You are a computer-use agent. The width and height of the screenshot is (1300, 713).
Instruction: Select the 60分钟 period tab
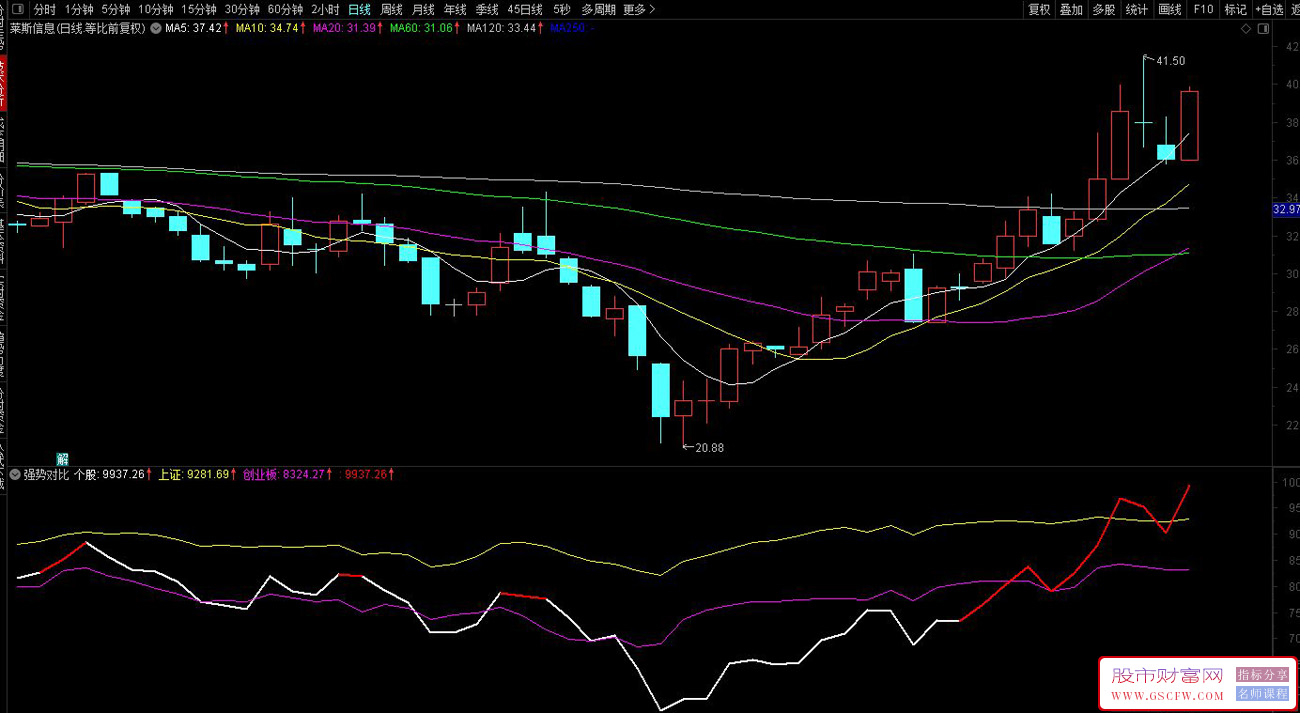[x=285, y=9]
